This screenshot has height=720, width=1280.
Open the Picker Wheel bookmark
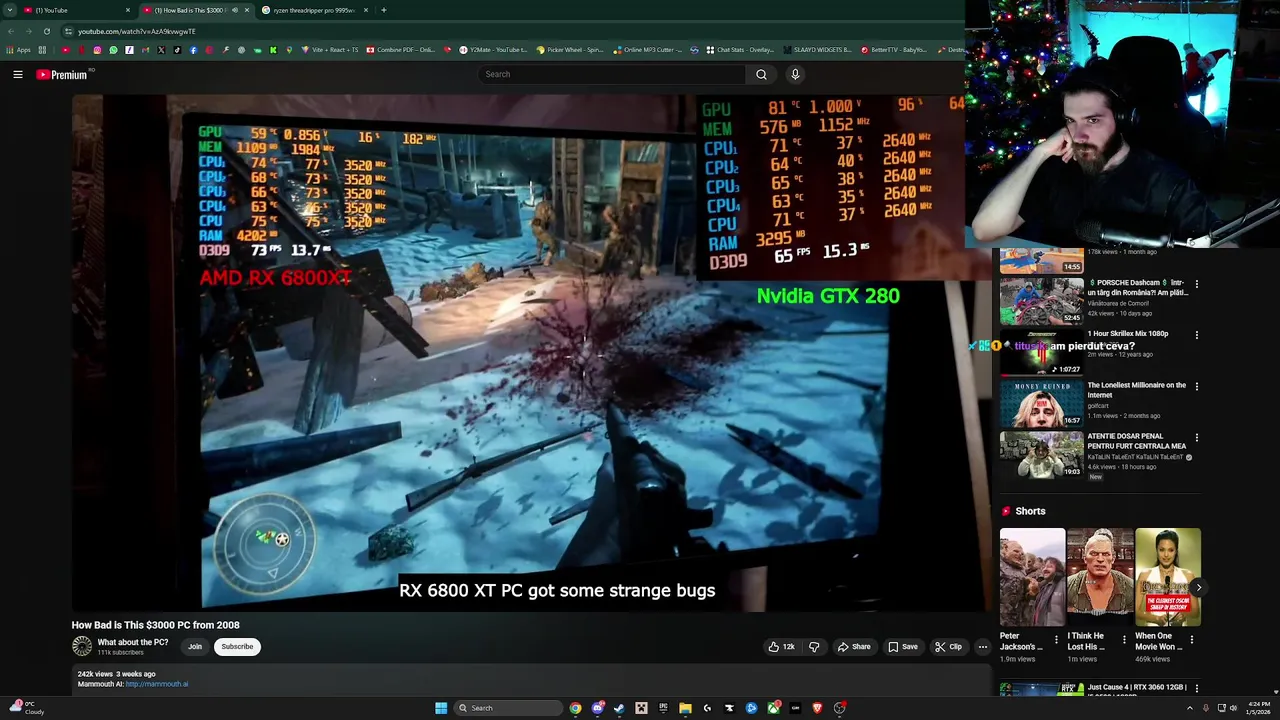pyautogui.click(x=570, y=50)
